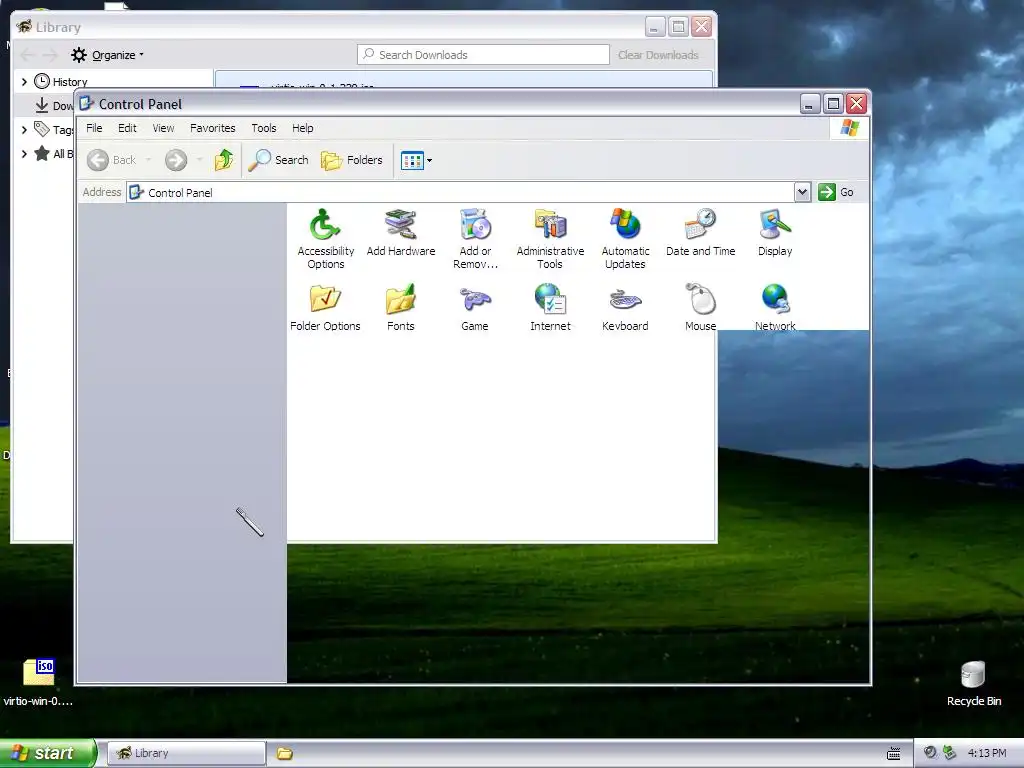Click the Library window title icon
This screenshot has height=768, width=1024.
click(24, 27)
